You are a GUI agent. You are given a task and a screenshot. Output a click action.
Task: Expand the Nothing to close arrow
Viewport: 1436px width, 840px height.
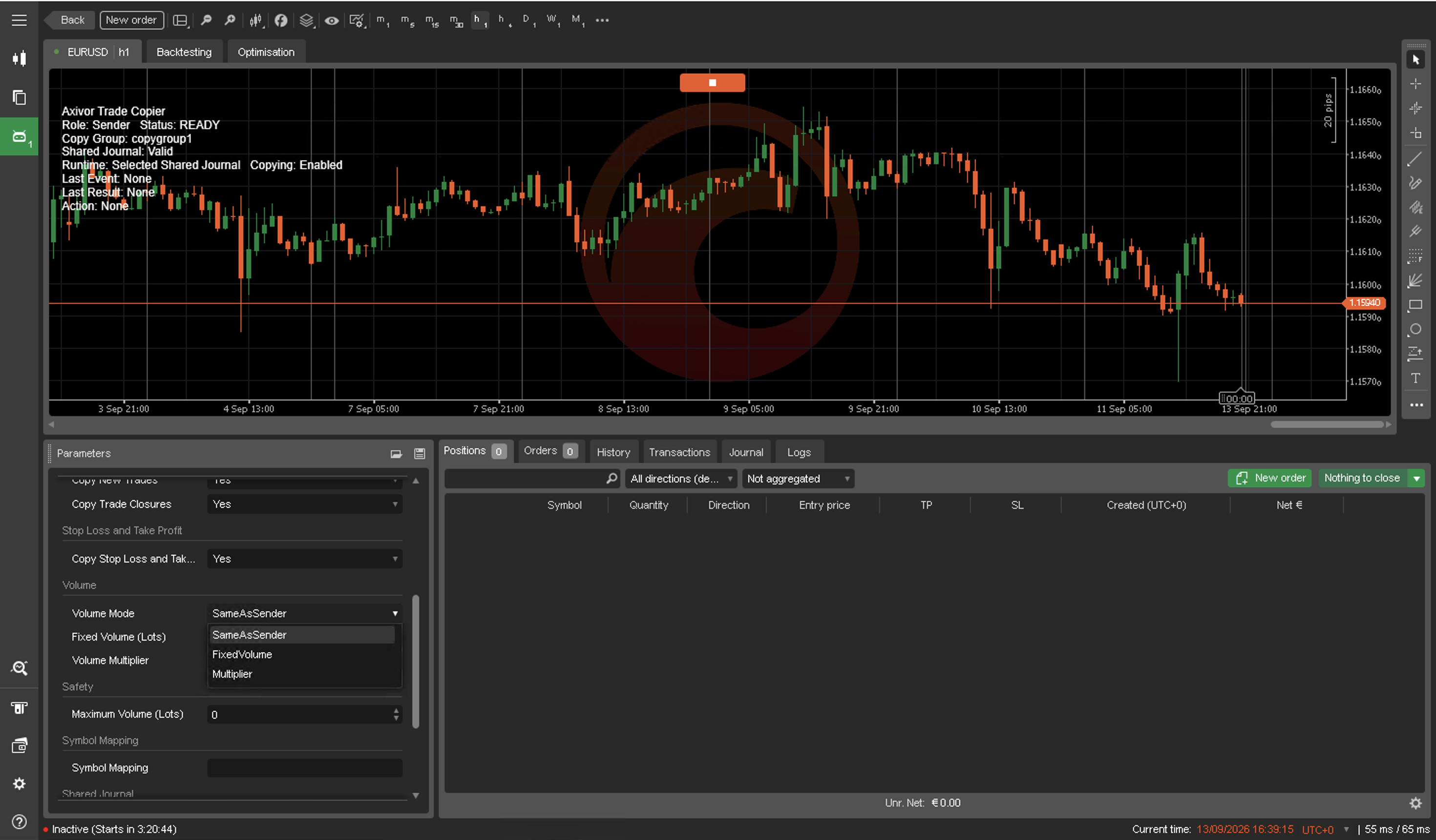1416,478
